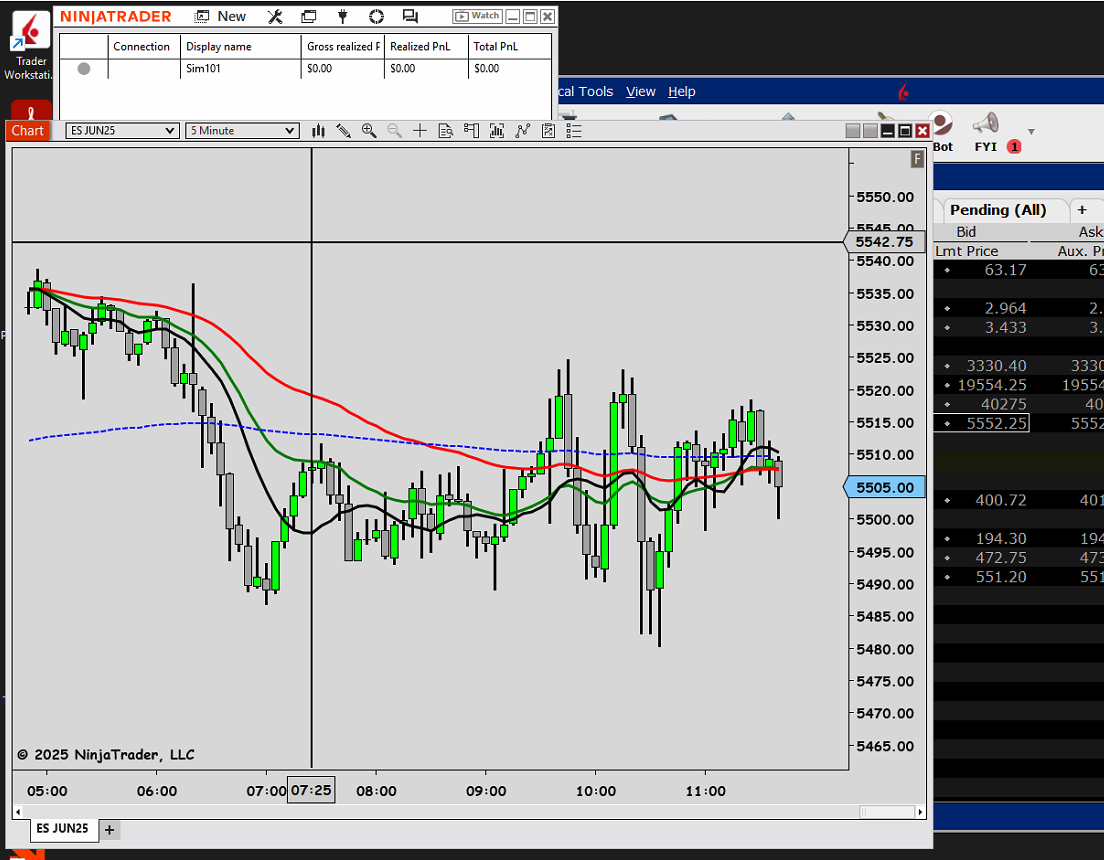Select the Pending (All) tab
This screenshot has height=860, width=1104.
pyautogui.click(x=998, y=210)
